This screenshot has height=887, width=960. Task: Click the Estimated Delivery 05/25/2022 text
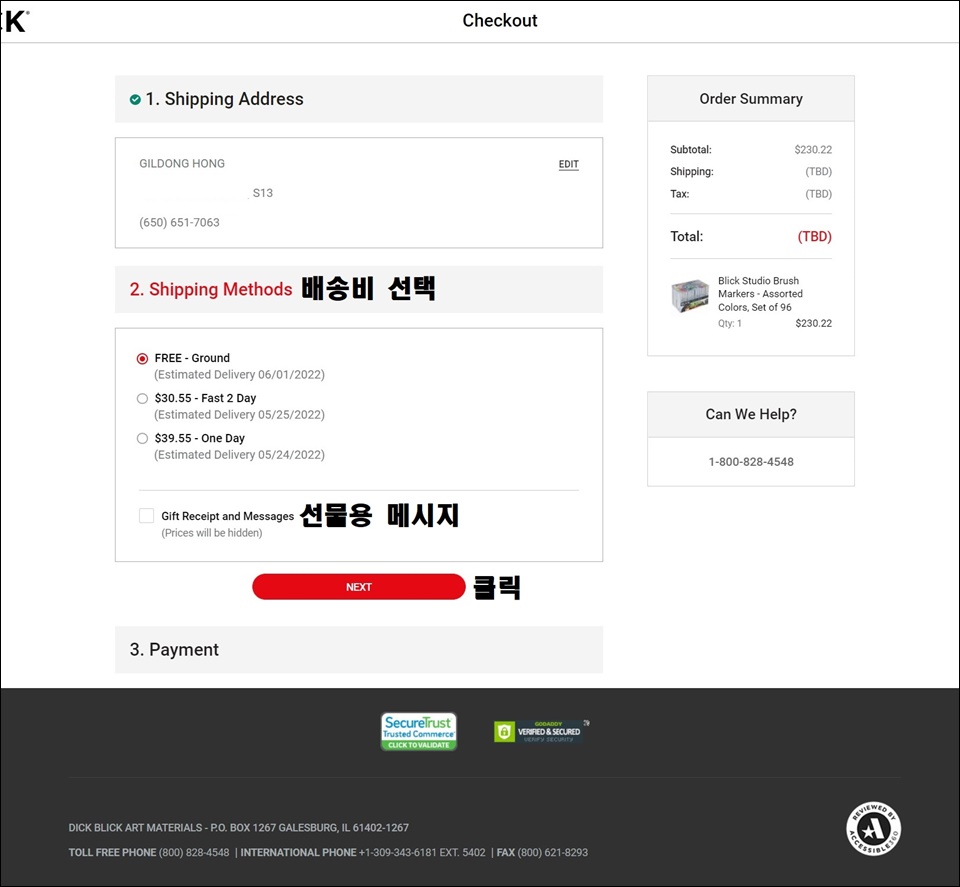tap(239, 414)
